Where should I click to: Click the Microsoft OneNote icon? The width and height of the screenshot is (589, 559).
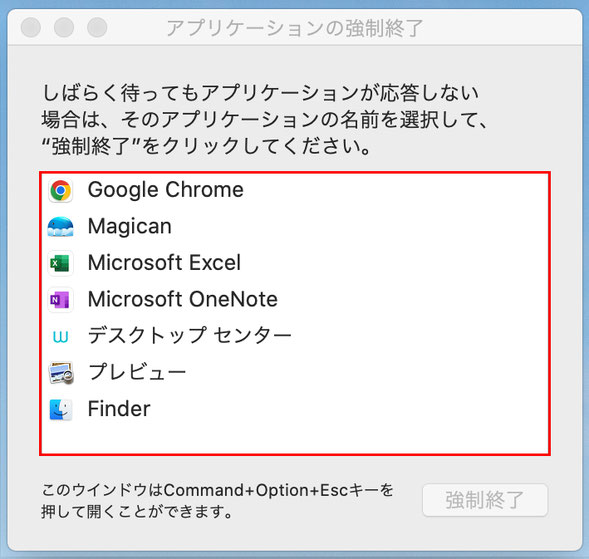click(x=60, y=299)
